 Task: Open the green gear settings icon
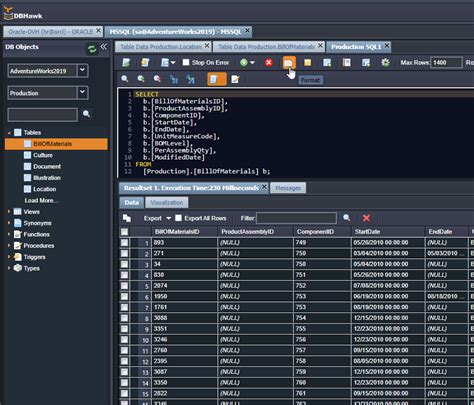(385, 62)
